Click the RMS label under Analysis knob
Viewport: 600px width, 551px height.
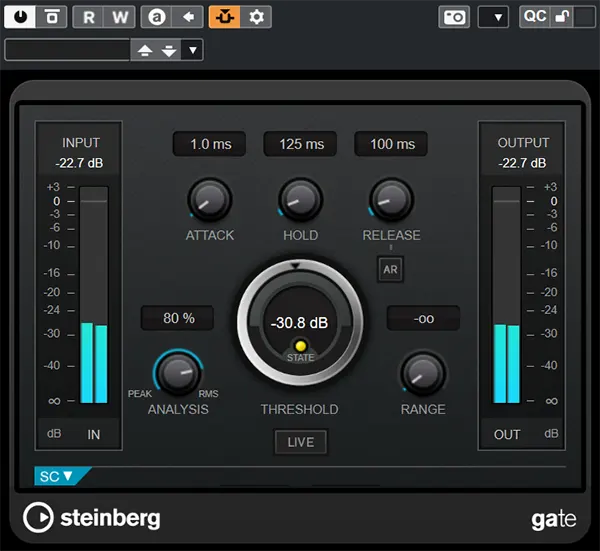coord(208,394)
